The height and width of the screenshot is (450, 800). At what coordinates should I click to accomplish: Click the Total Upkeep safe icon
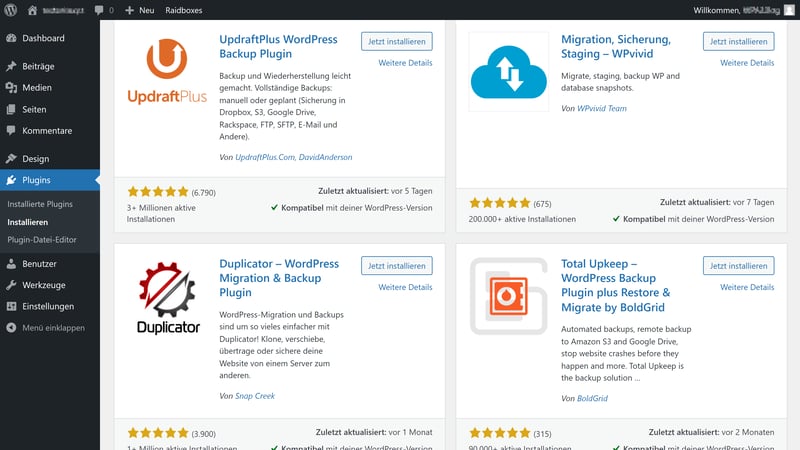point(509,297)
